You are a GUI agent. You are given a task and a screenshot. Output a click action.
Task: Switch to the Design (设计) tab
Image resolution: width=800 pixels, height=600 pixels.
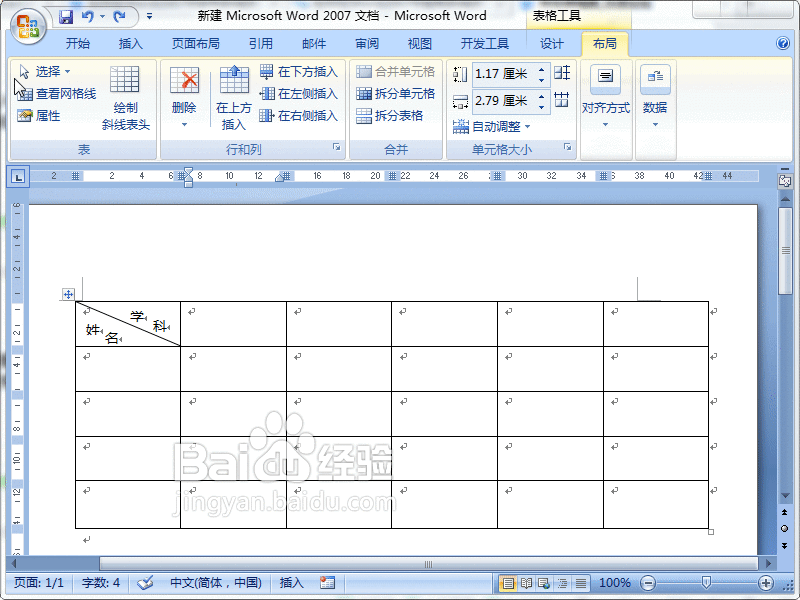click(x=551, y=43)
